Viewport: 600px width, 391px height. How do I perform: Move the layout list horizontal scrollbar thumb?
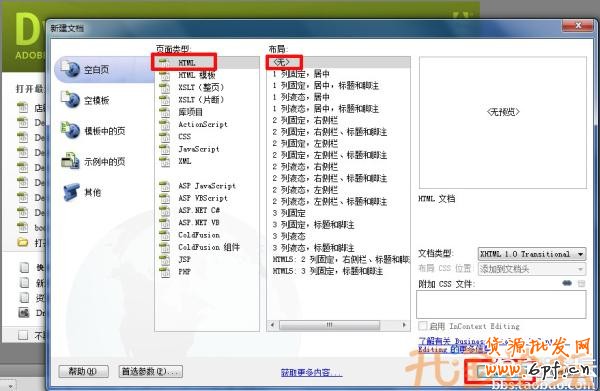point(329,325)
